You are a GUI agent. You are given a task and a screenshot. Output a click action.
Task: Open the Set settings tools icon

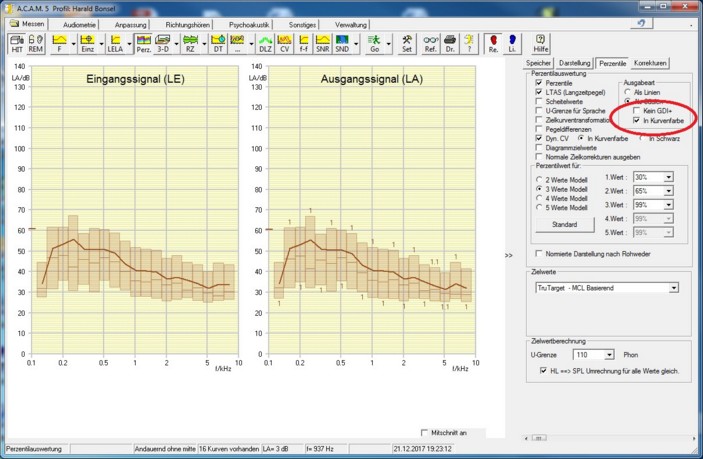coord(407,44)
